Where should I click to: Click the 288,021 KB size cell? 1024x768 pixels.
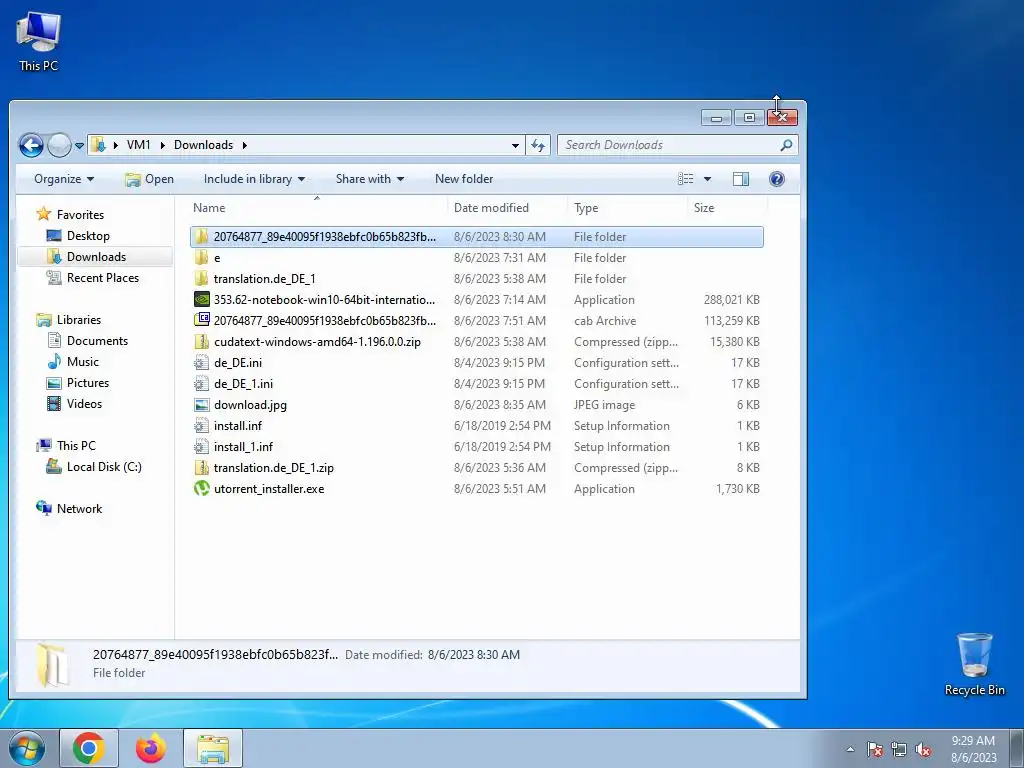click(731, 300)
